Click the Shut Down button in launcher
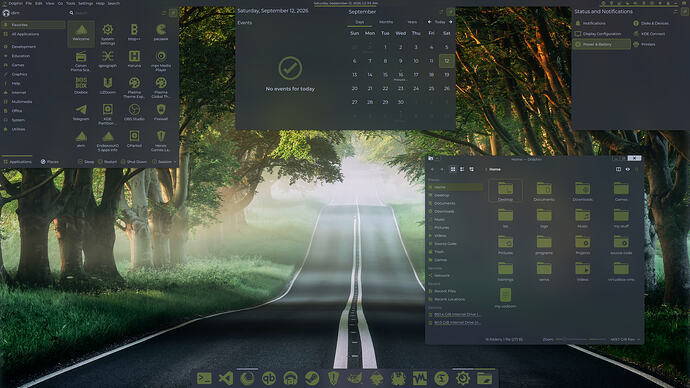Viewport: 690px width, 388px height. click(x=134, y=162)
